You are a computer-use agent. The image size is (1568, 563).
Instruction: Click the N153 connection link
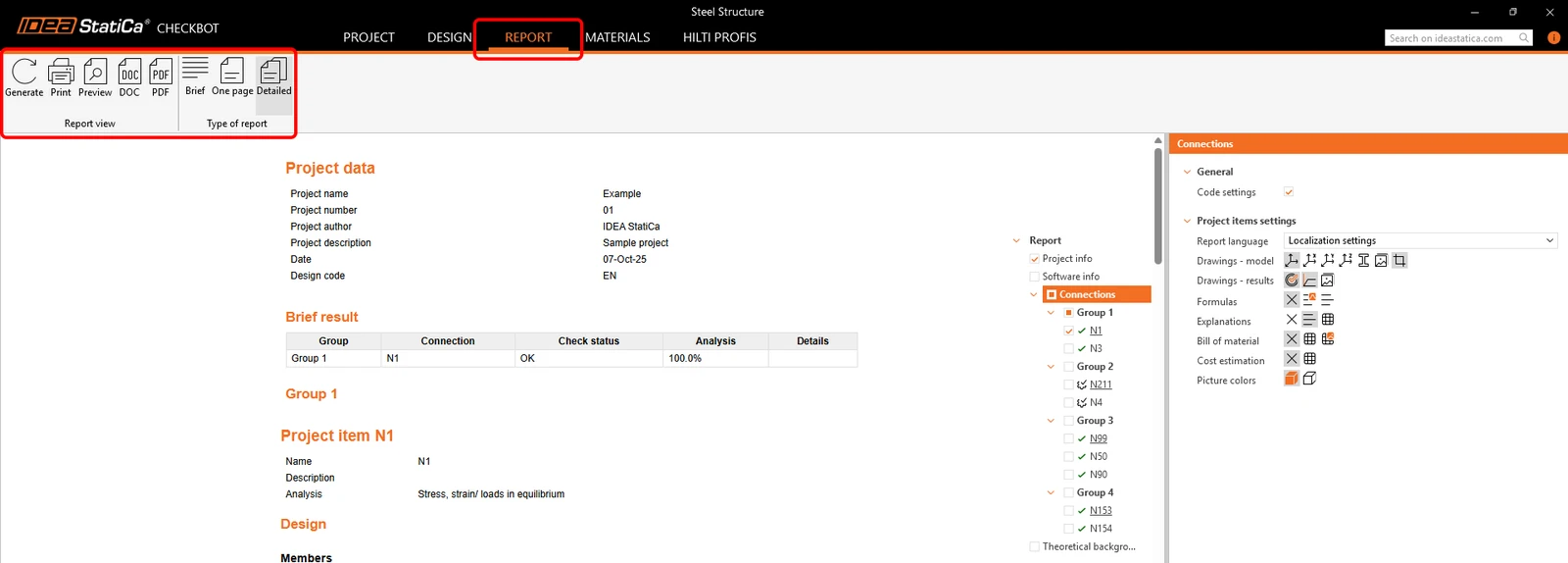point(1101,510)
